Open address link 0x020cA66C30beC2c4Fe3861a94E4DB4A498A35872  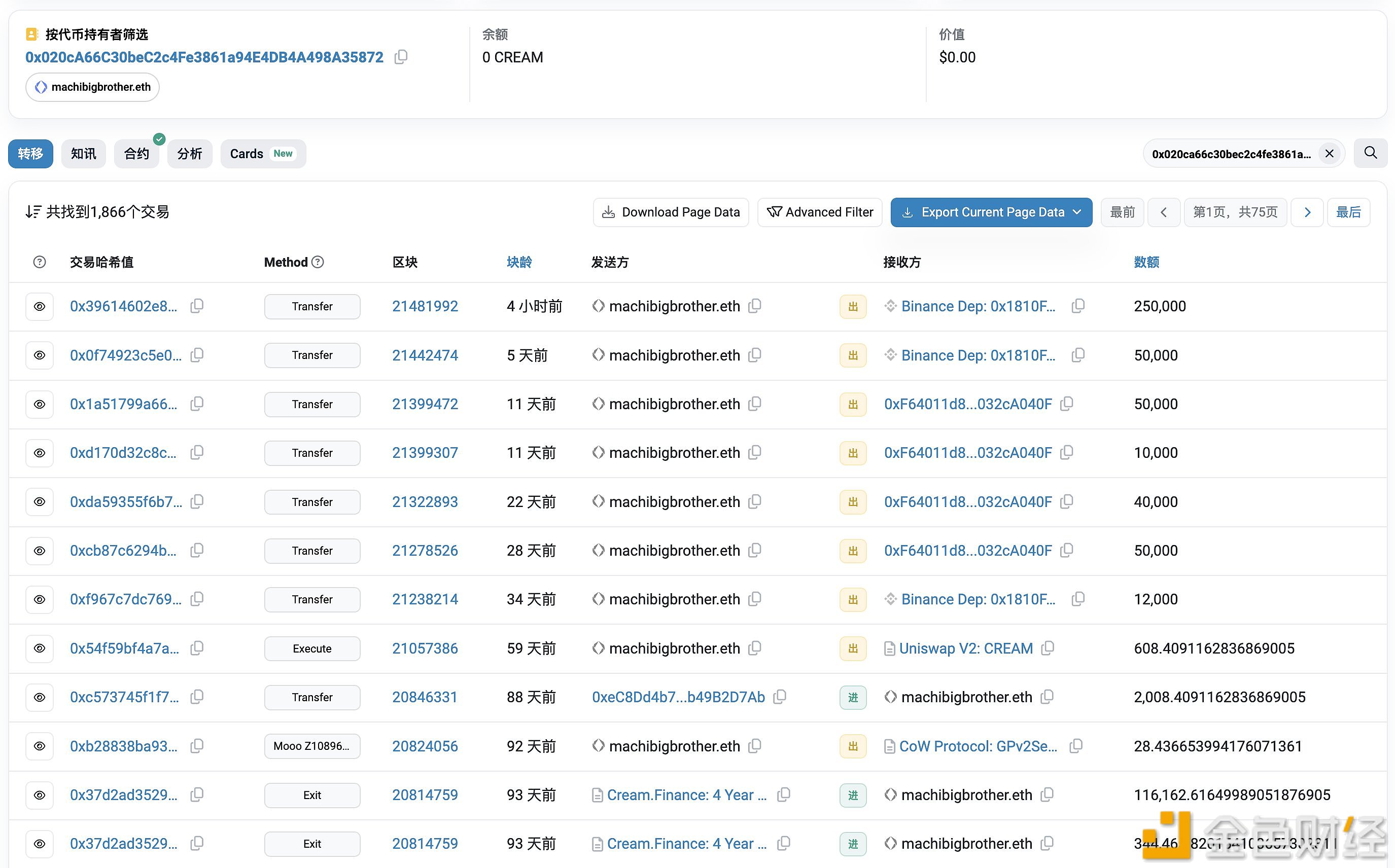(204, 57)
